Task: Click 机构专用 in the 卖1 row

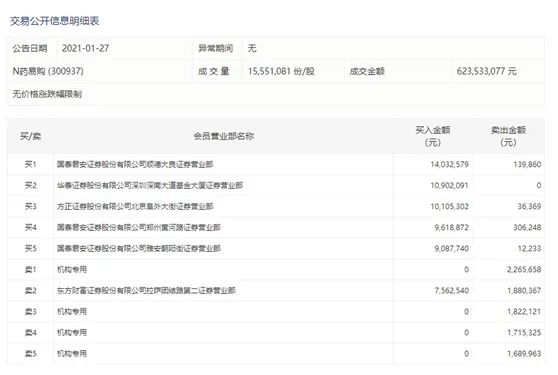Action: 72,270
